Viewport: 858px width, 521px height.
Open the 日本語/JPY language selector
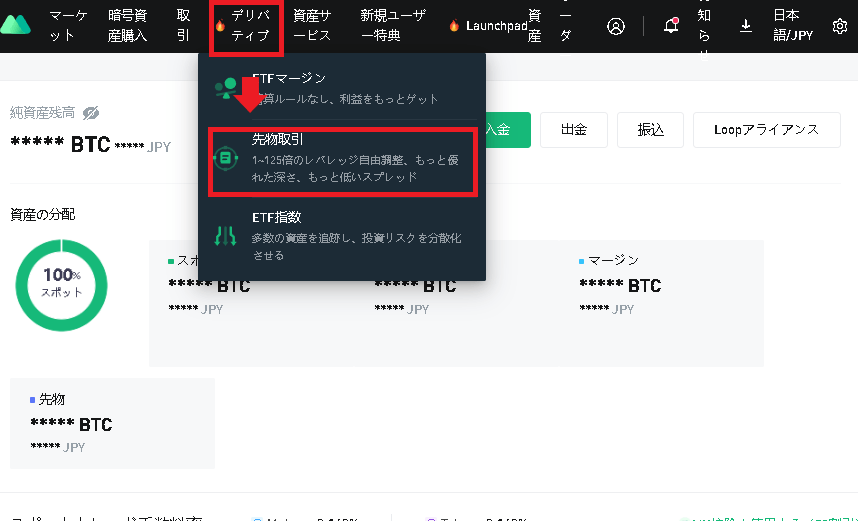tap(793, 26)
